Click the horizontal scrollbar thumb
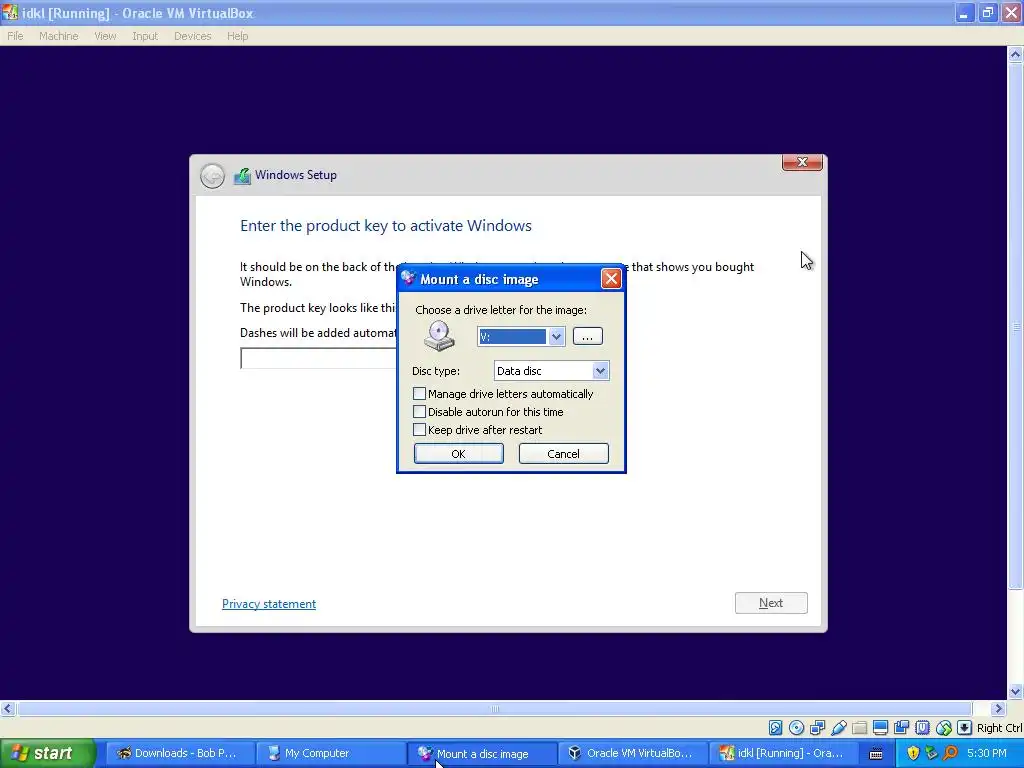This screenshot has width=1024, height=768. (x=494, y=709)
